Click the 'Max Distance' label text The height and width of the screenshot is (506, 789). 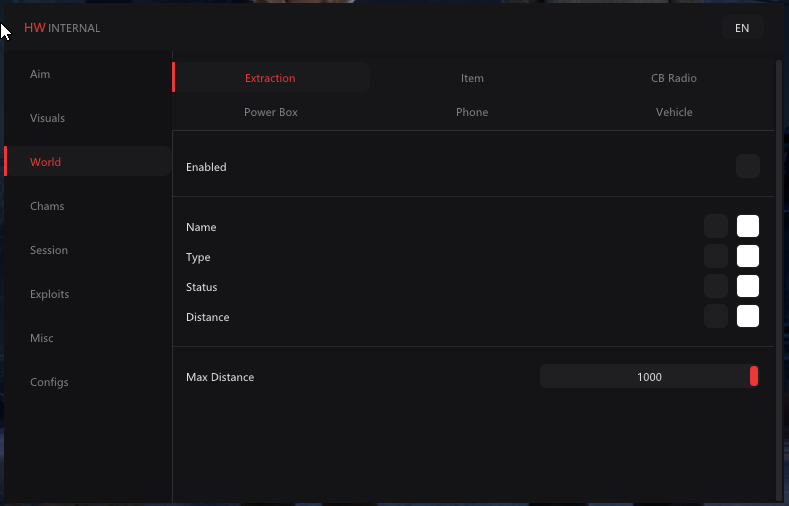point(220,377)
